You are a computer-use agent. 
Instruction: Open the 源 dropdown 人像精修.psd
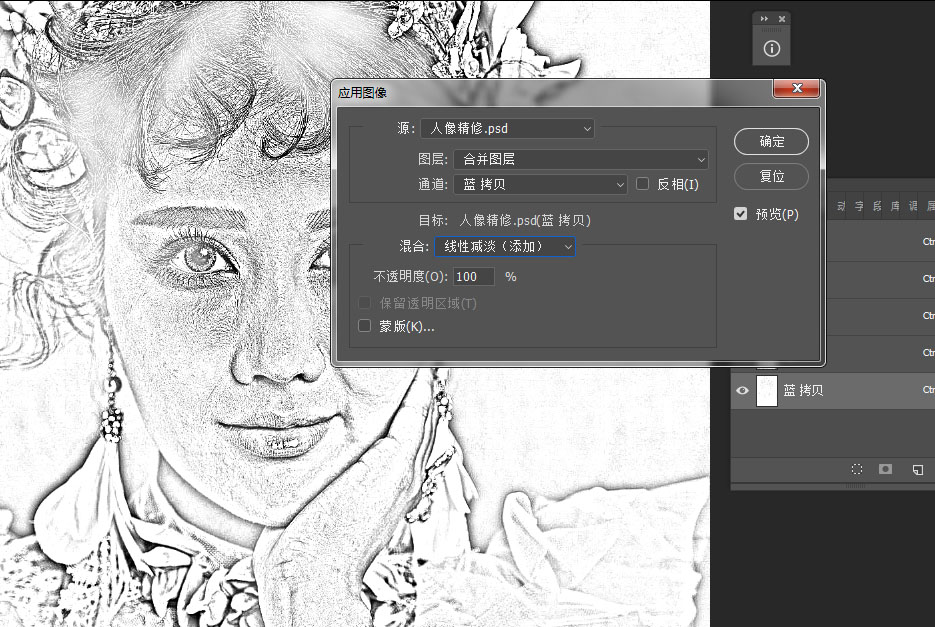(x=507, y=128)
